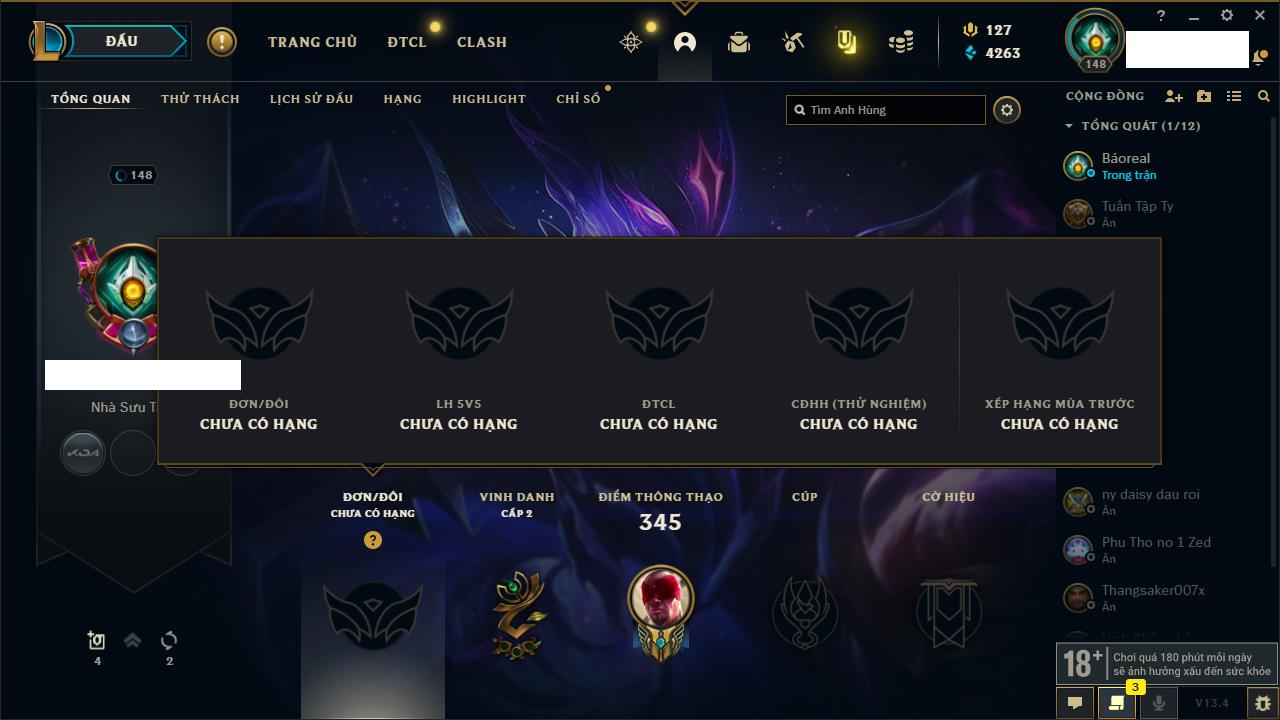
Task: Toggle the microphone mute button
Action: 1158,703
